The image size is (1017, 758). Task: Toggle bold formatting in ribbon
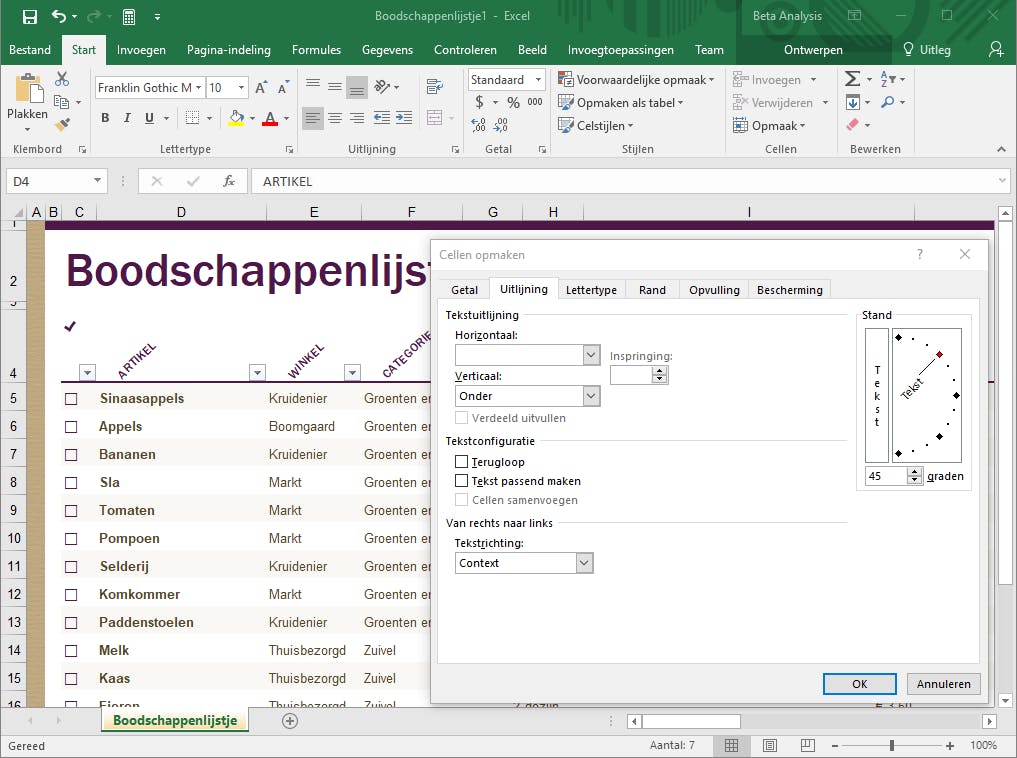click(x=105, y=118)
